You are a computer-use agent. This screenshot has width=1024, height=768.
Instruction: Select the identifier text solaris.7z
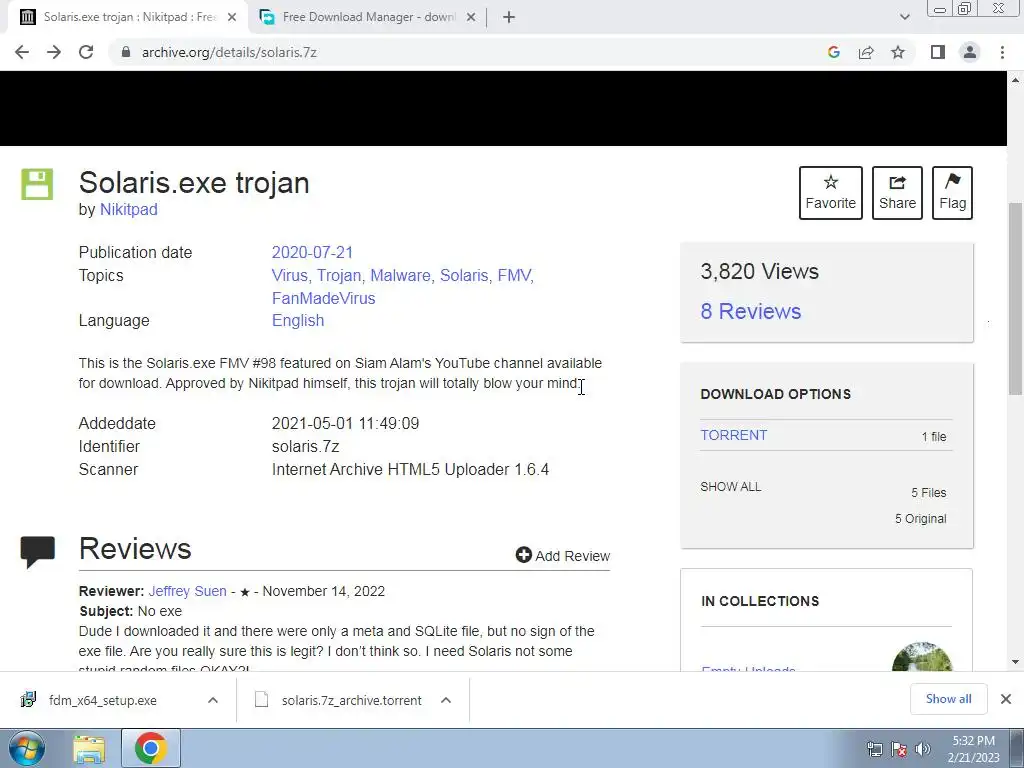(306, 447)
